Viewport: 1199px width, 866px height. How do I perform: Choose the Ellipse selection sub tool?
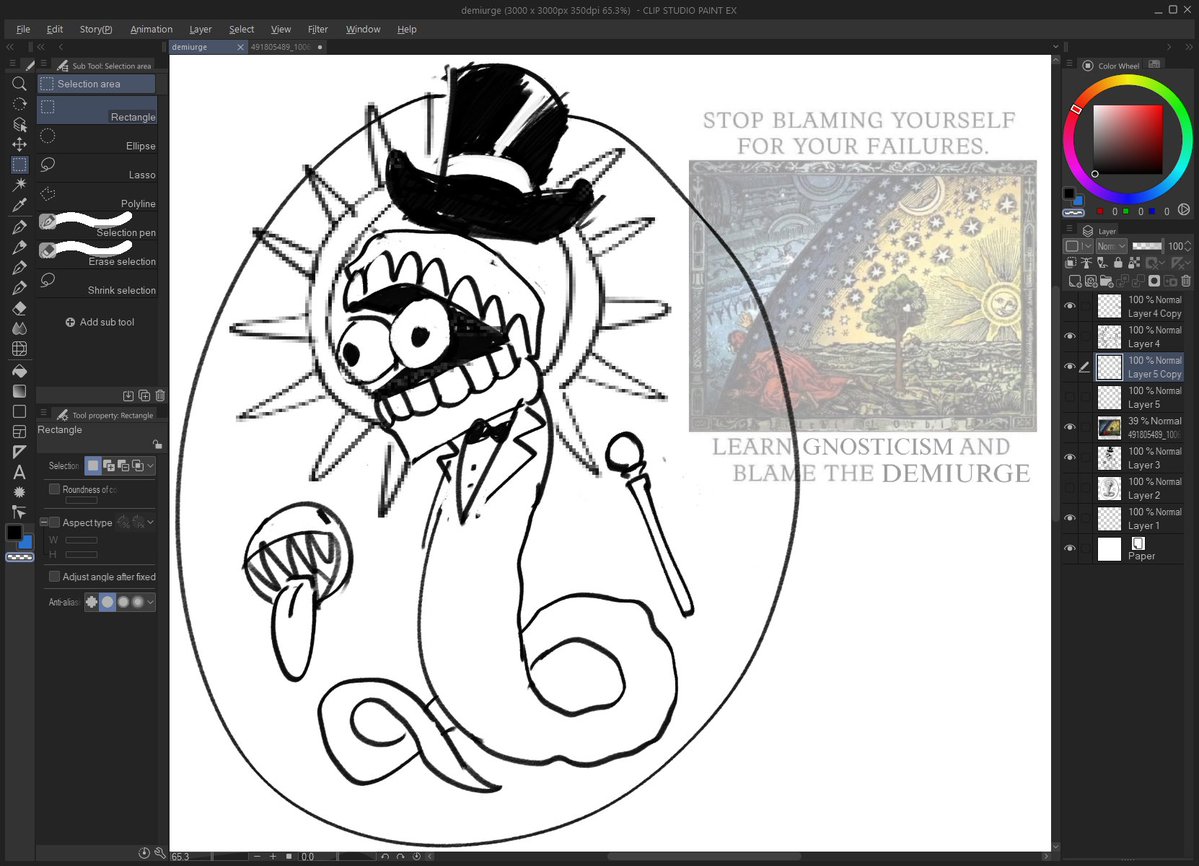pyautogui.click(x=97, y=139)
